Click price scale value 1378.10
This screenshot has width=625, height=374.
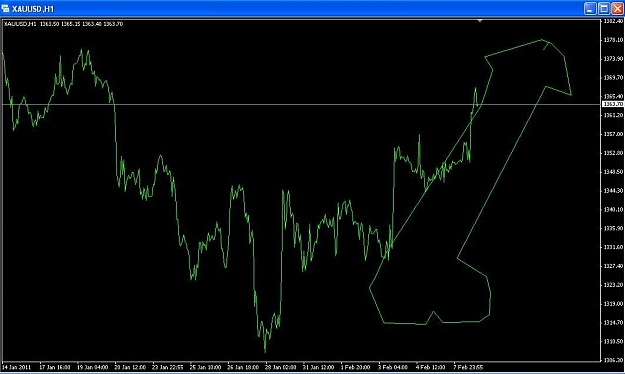[613, 40]
